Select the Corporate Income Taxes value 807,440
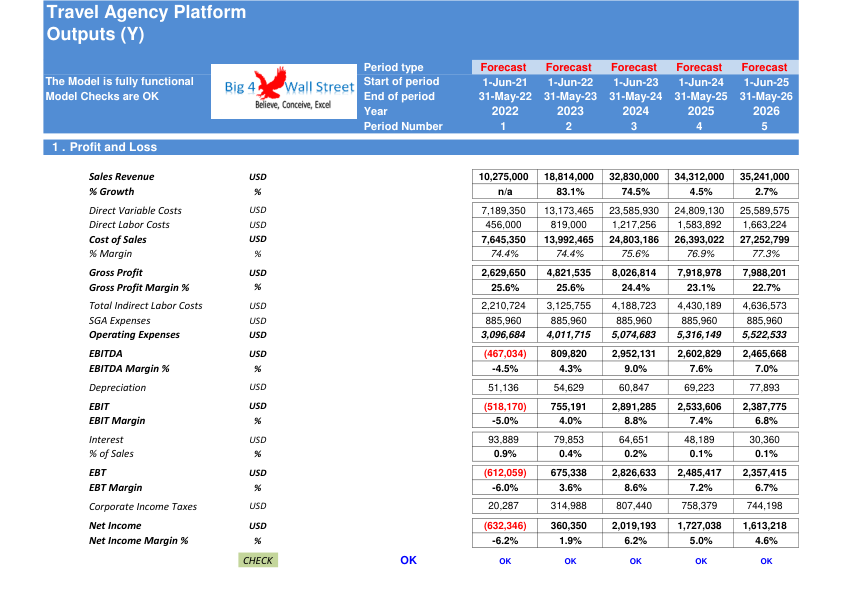This screenshot has width=842, height=596. point(635,506)
